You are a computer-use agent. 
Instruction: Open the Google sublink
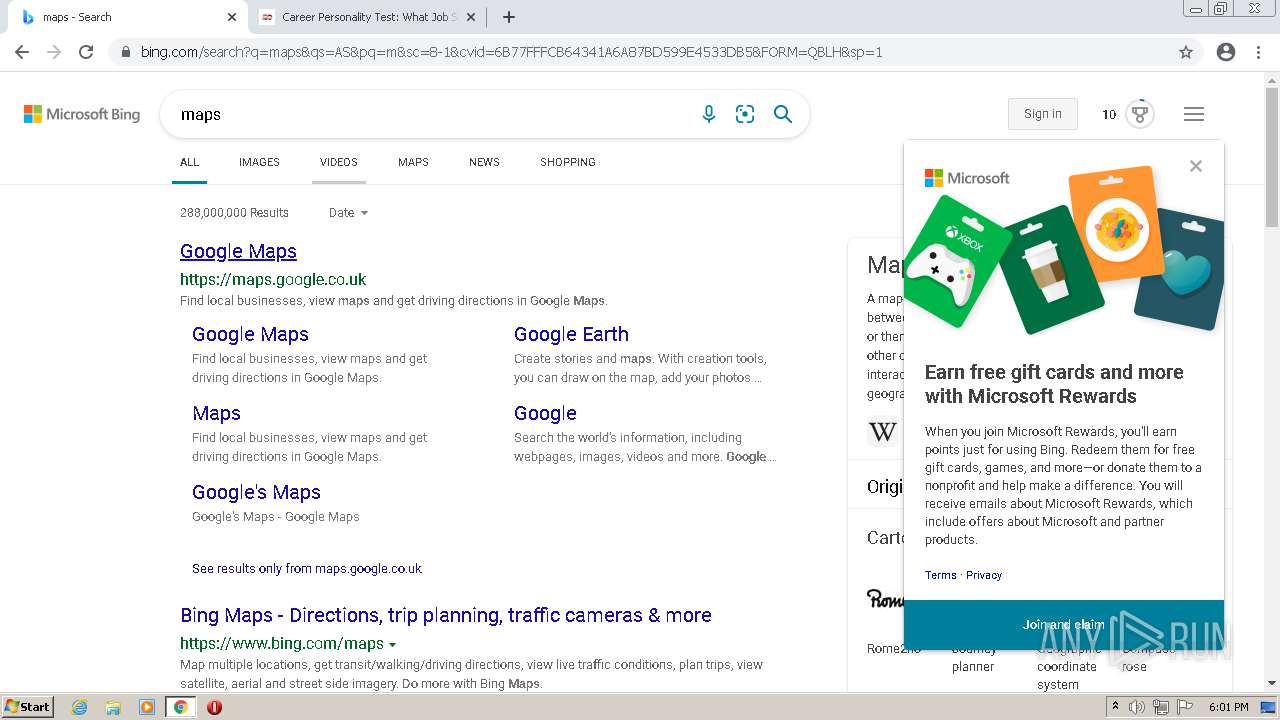[545, 413]
